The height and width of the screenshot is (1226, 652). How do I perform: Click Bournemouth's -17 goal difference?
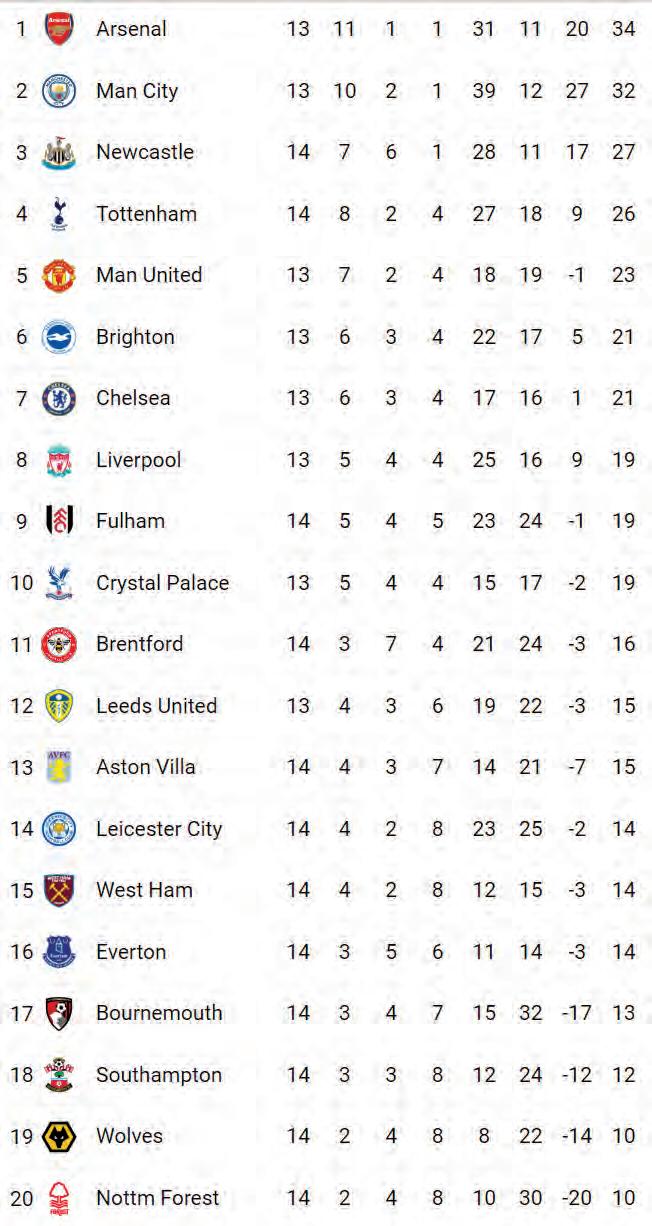(x=577, y=1013)
